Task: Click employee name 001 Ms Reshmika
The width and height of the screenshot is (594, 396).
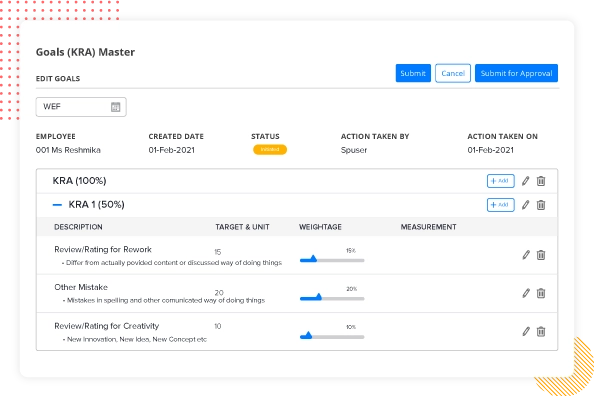Action: pos(68,150)
